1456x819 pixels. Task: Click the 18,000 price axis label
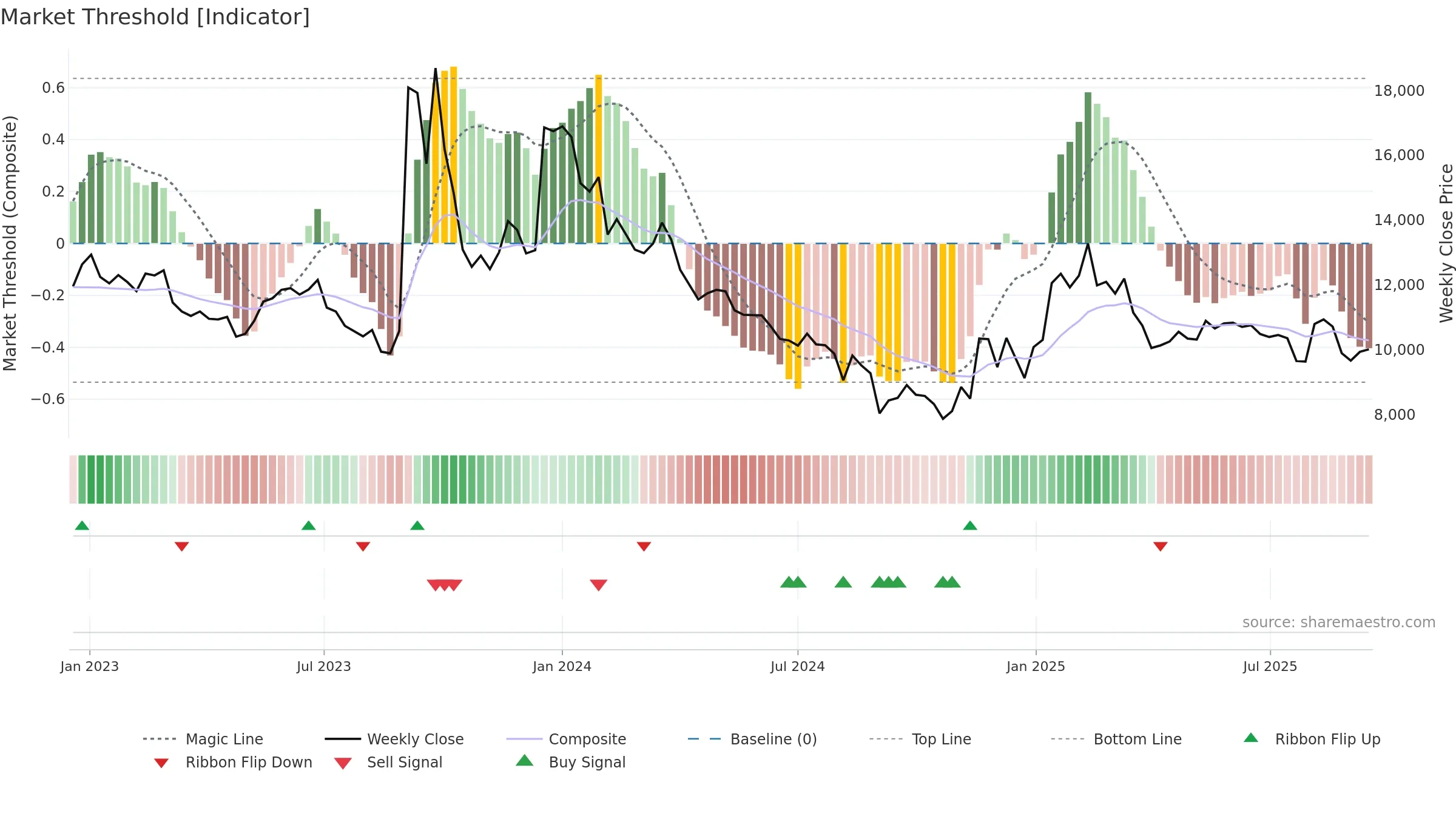1400,91
